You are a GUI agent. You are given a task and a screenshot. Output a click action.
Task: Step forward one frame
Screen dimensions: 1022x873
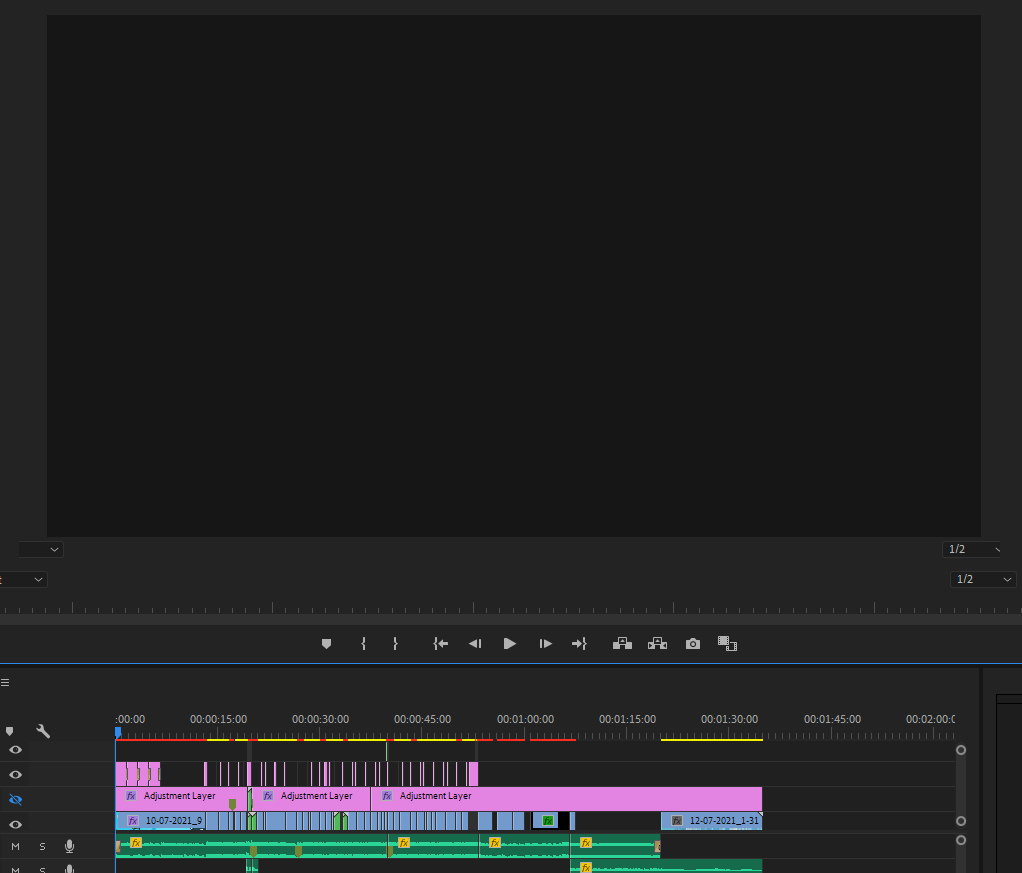click(545, 643)
